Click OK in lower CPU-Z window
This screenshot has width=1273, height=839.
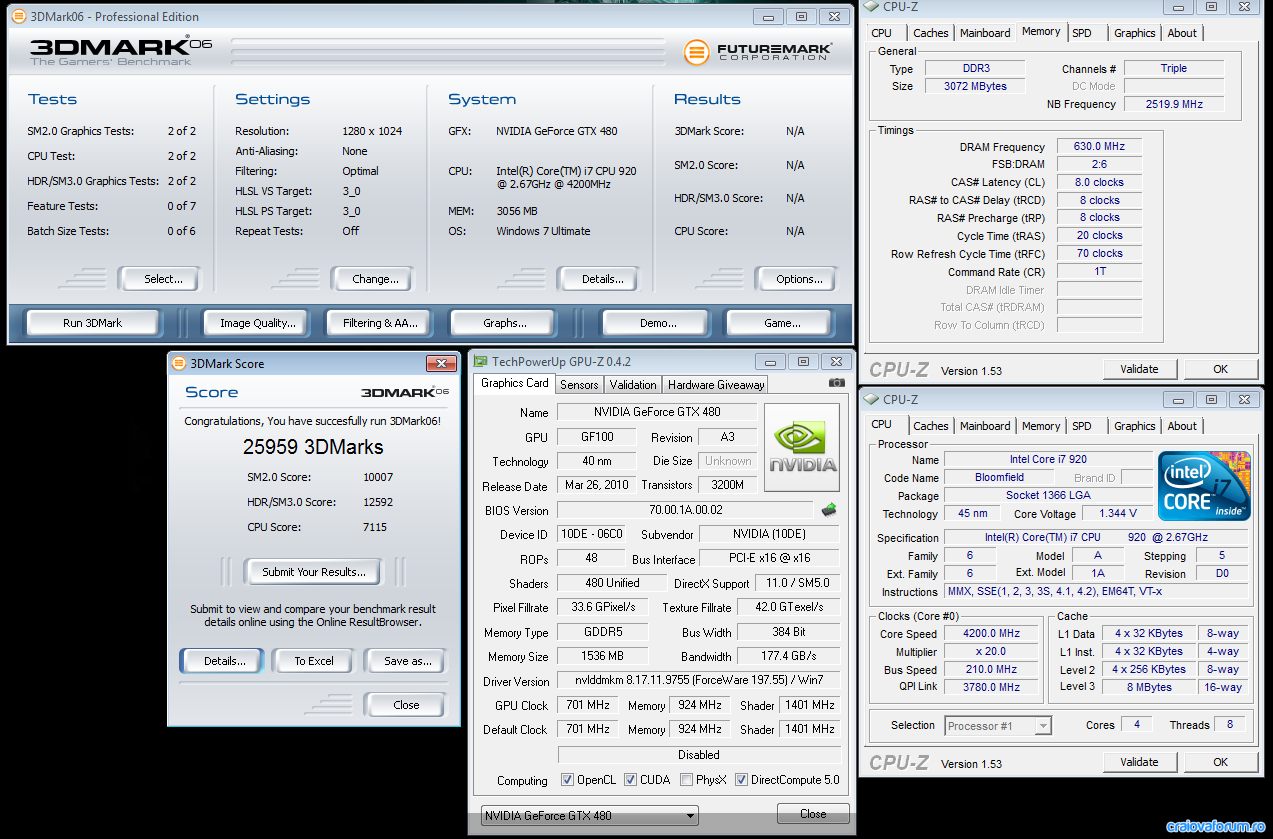(x=1220, y=762)
